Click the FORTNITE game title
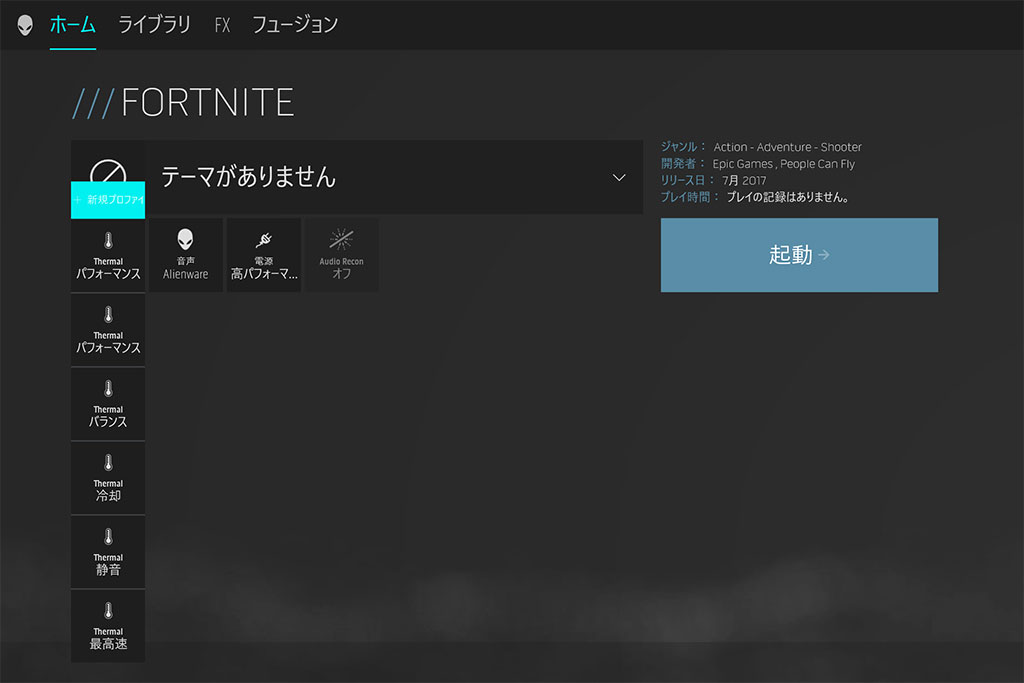This screenshot has width=1024, height=683. pos(208,103)
